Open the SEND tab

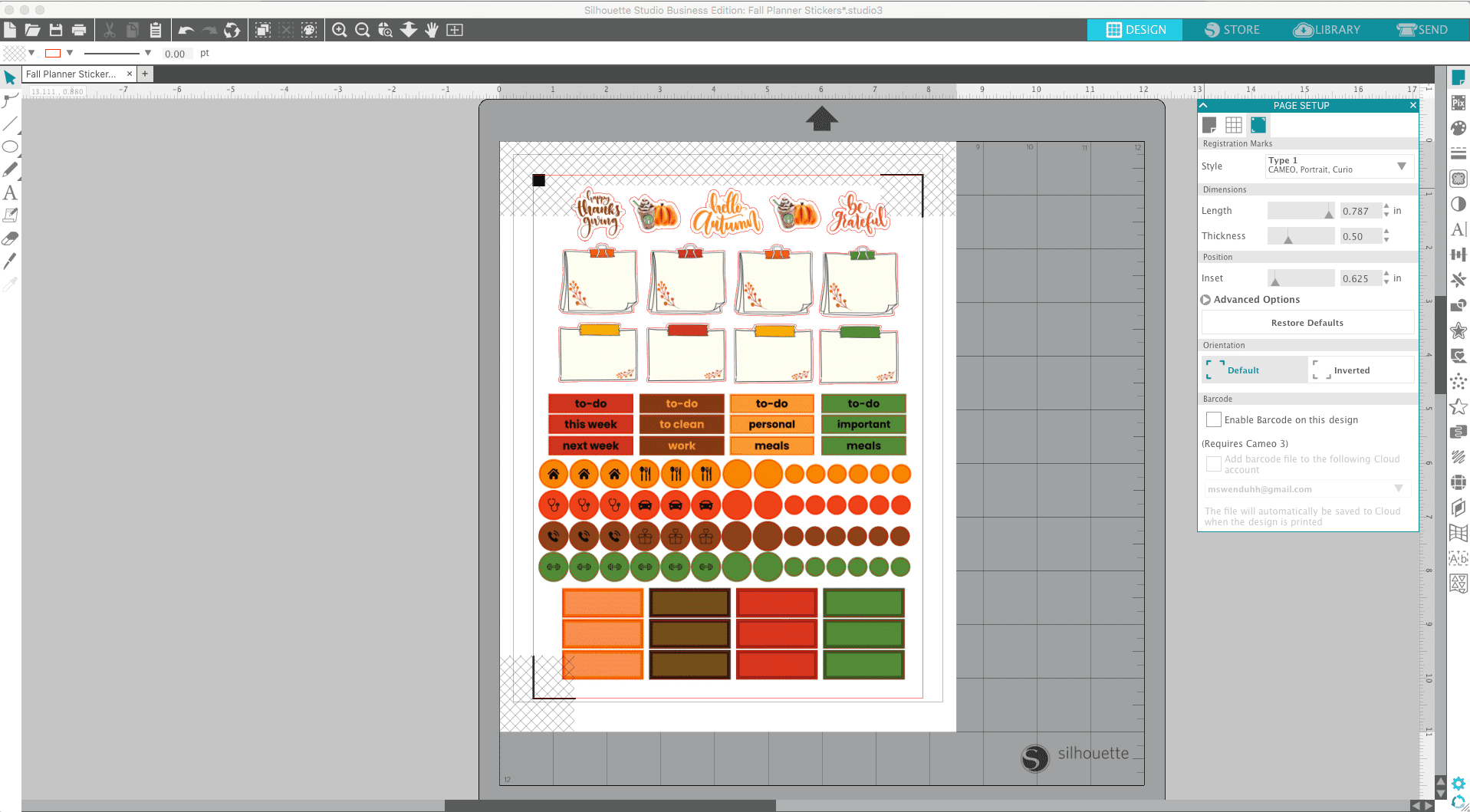tap(1422, 30)
